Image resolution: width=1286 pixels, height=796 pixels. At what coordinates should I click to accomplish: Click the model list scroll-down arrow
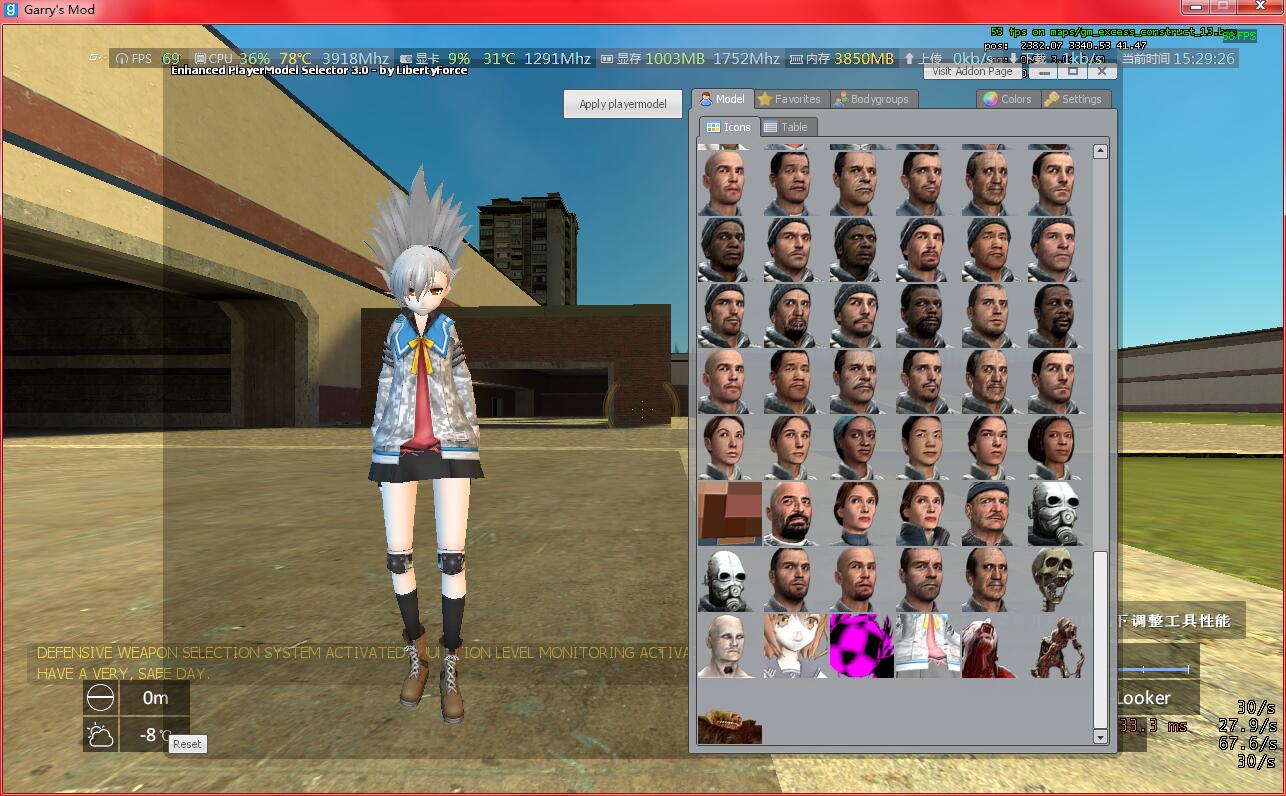coord(1100,737)
